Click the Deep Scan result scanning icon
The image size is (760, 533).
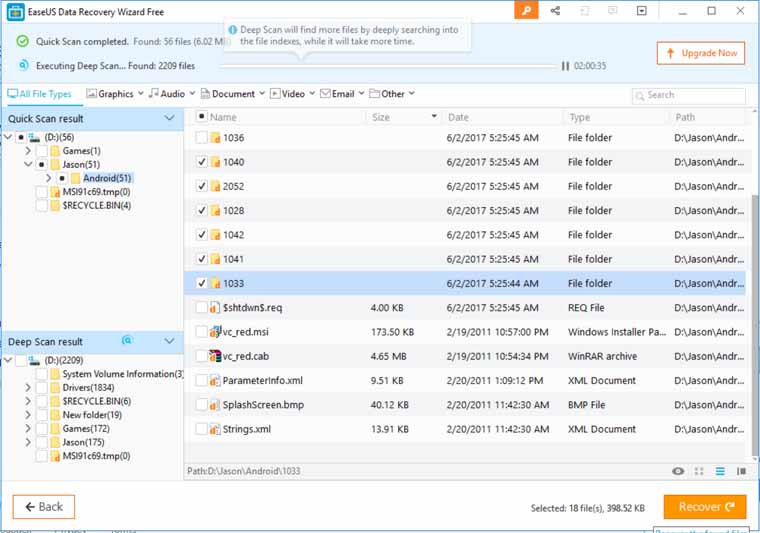tap(127, 341)
